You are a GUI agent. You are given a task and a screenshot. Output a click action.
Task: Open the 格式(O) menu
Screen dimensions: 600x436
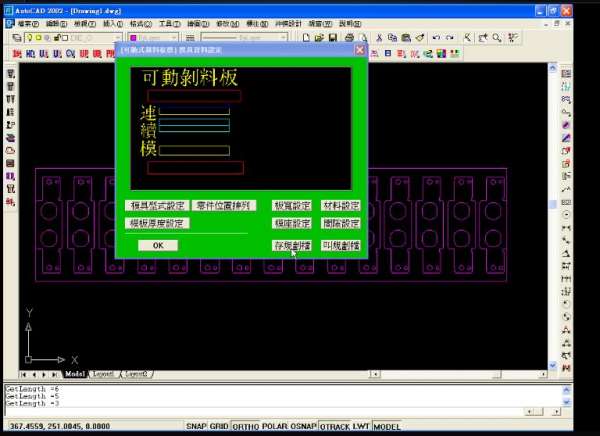point(141,22)
